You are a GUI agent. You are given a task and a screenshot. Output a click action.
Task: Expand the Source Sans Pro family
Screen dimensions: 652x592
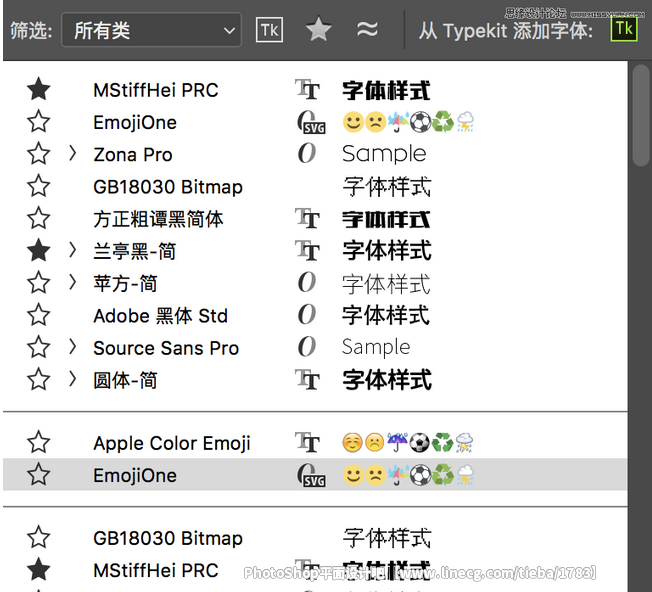pos(72,346)
